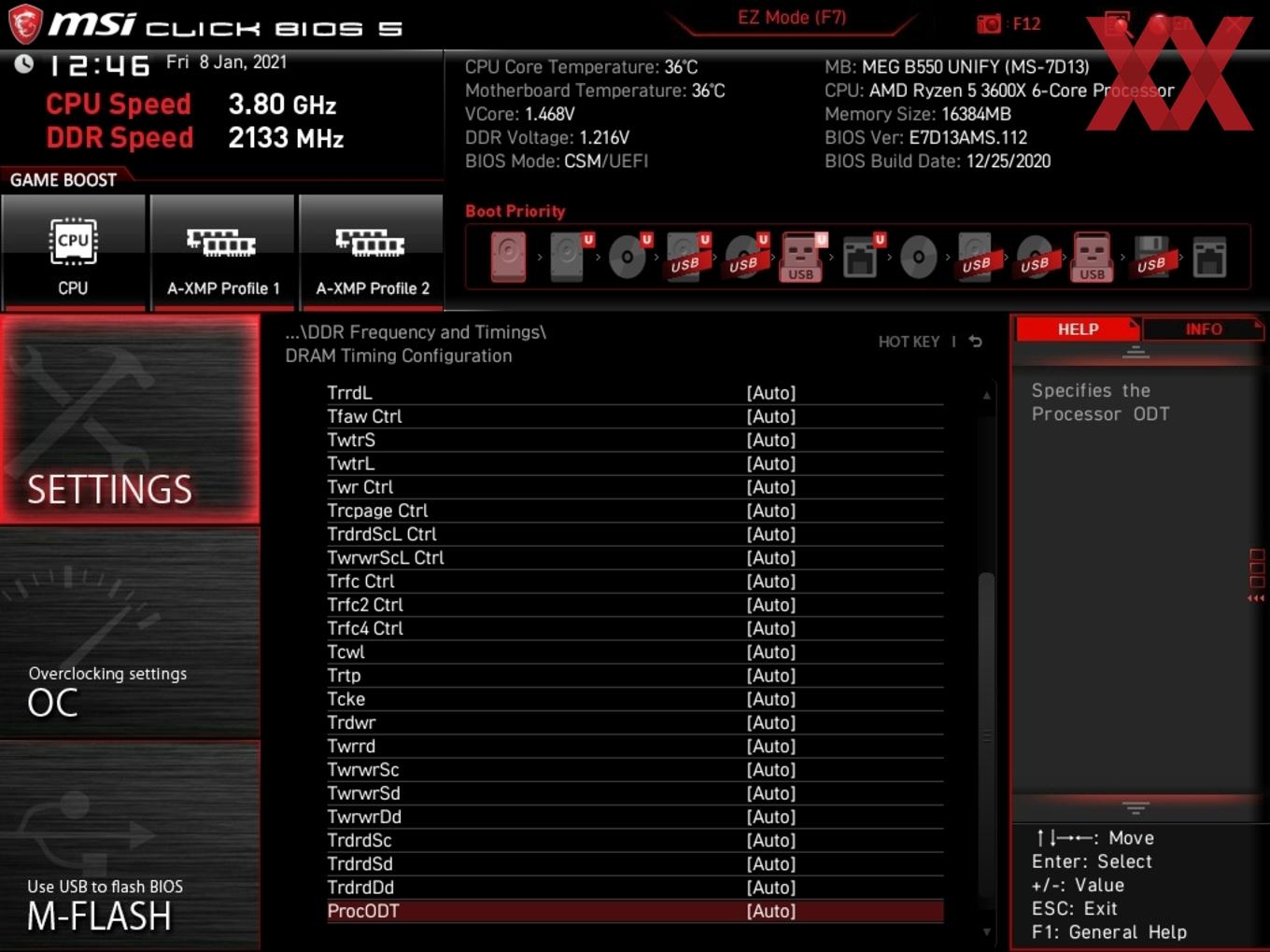The height and width of the screenshot is (952, 1270).
Task: Select the TrdrdSd row
Action: [635, 864]
